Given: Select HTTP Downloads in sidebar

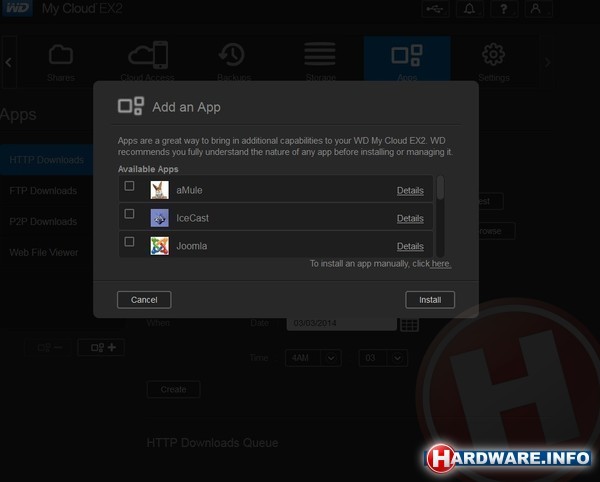Looking at the screenshot, I should [47, 160].
